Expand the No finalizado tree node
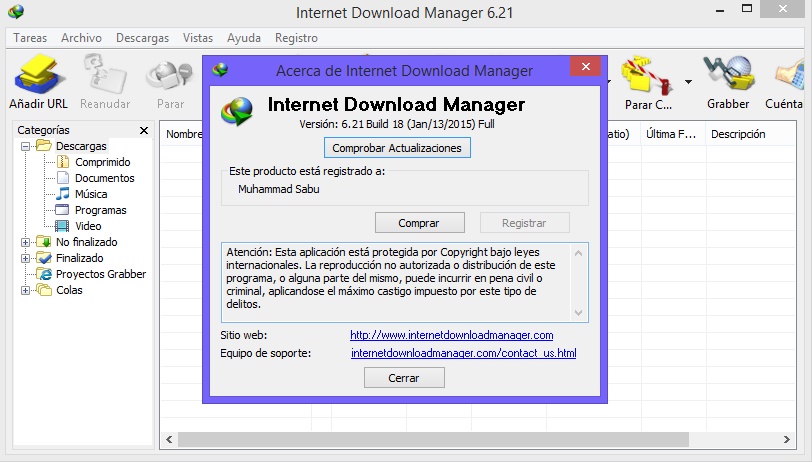Viewport: 812px width, 462px height. (25, 242)
